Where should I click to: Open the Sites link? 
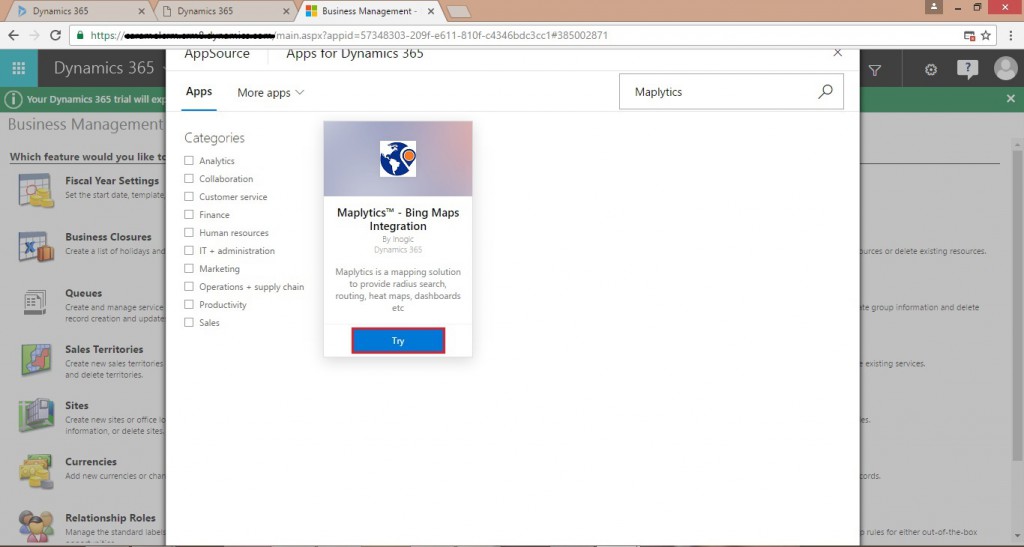76,405
